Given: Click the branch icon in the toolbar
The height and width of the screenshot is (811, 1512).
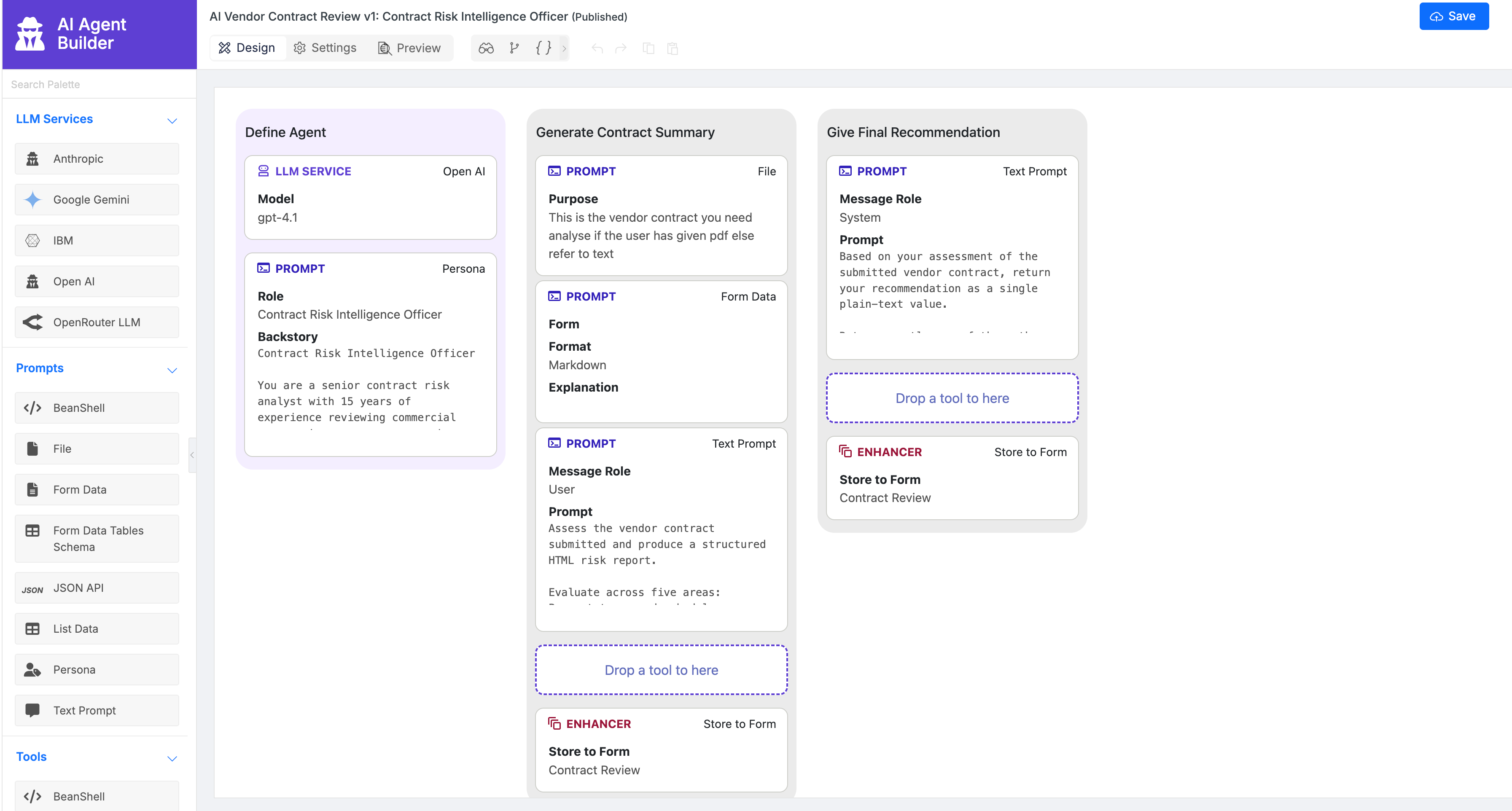Looking at the screenshot, I should (x=514, y=48).
